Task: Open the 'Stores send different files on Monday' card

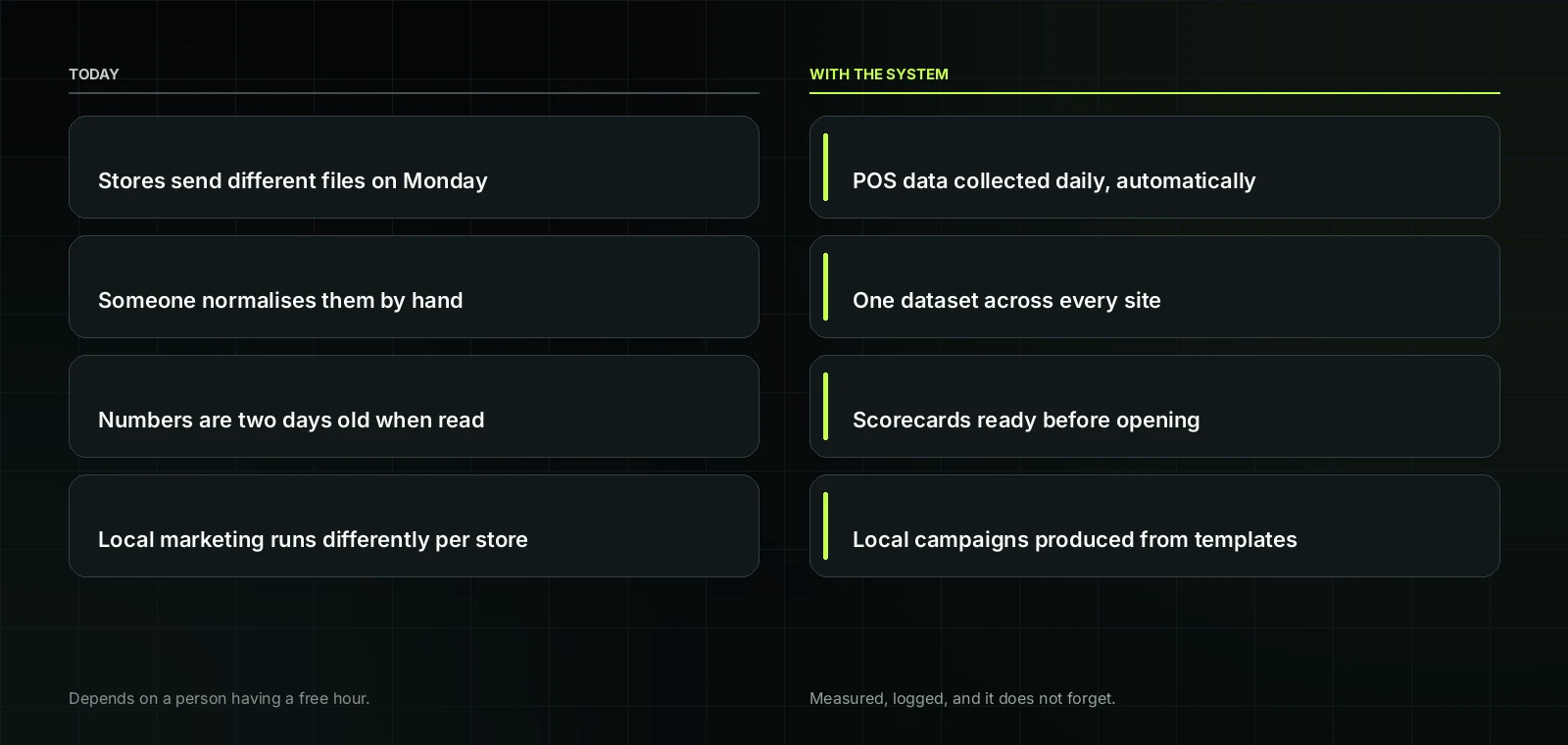Action: point(414,168)
